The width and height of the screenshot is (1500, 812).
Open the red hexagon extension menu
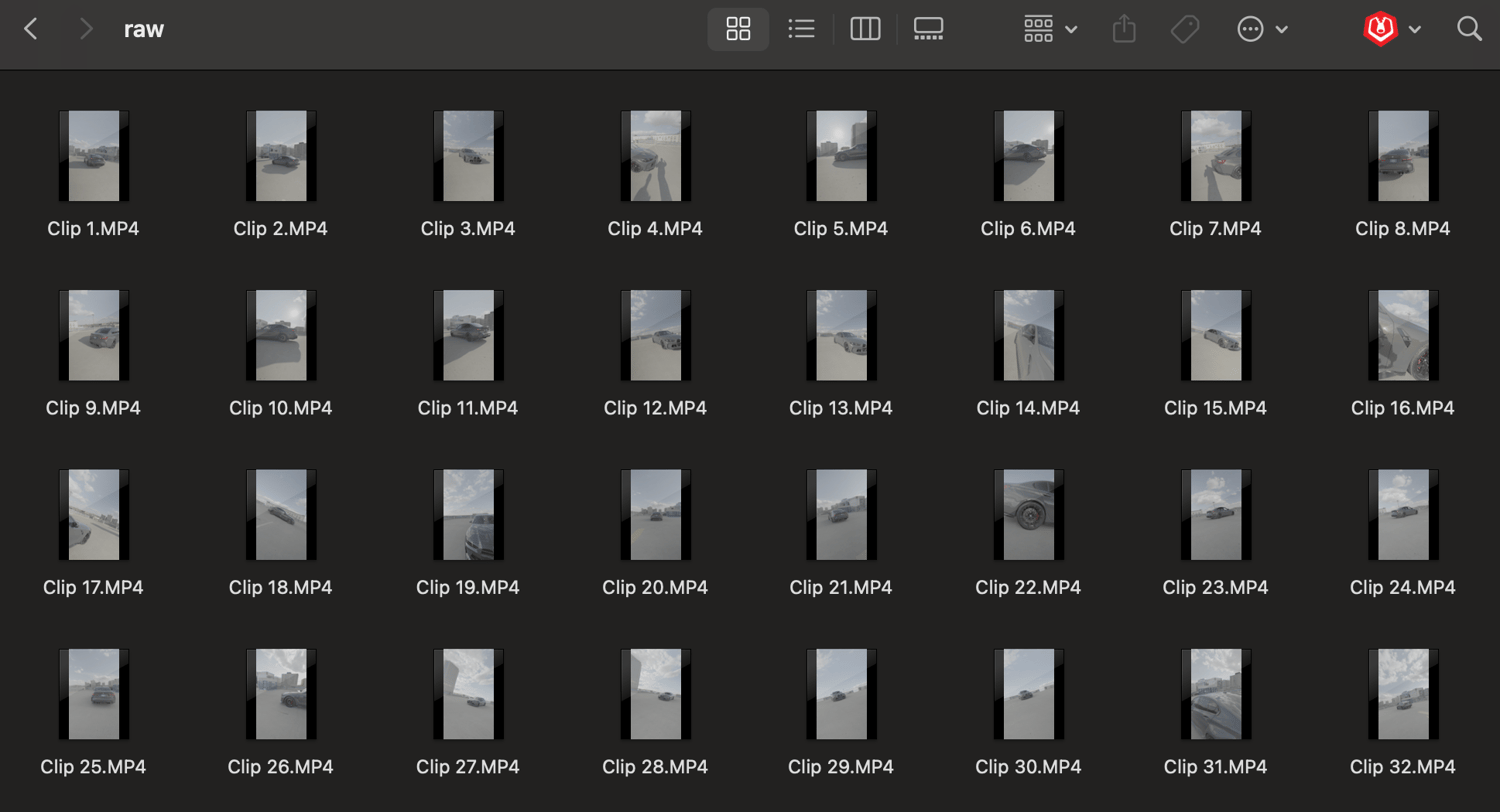1392,29
